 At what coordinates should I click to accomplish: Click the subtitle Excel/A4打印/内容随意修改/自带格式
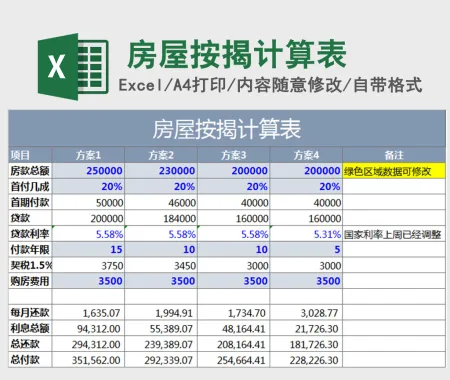coord(270,85)
